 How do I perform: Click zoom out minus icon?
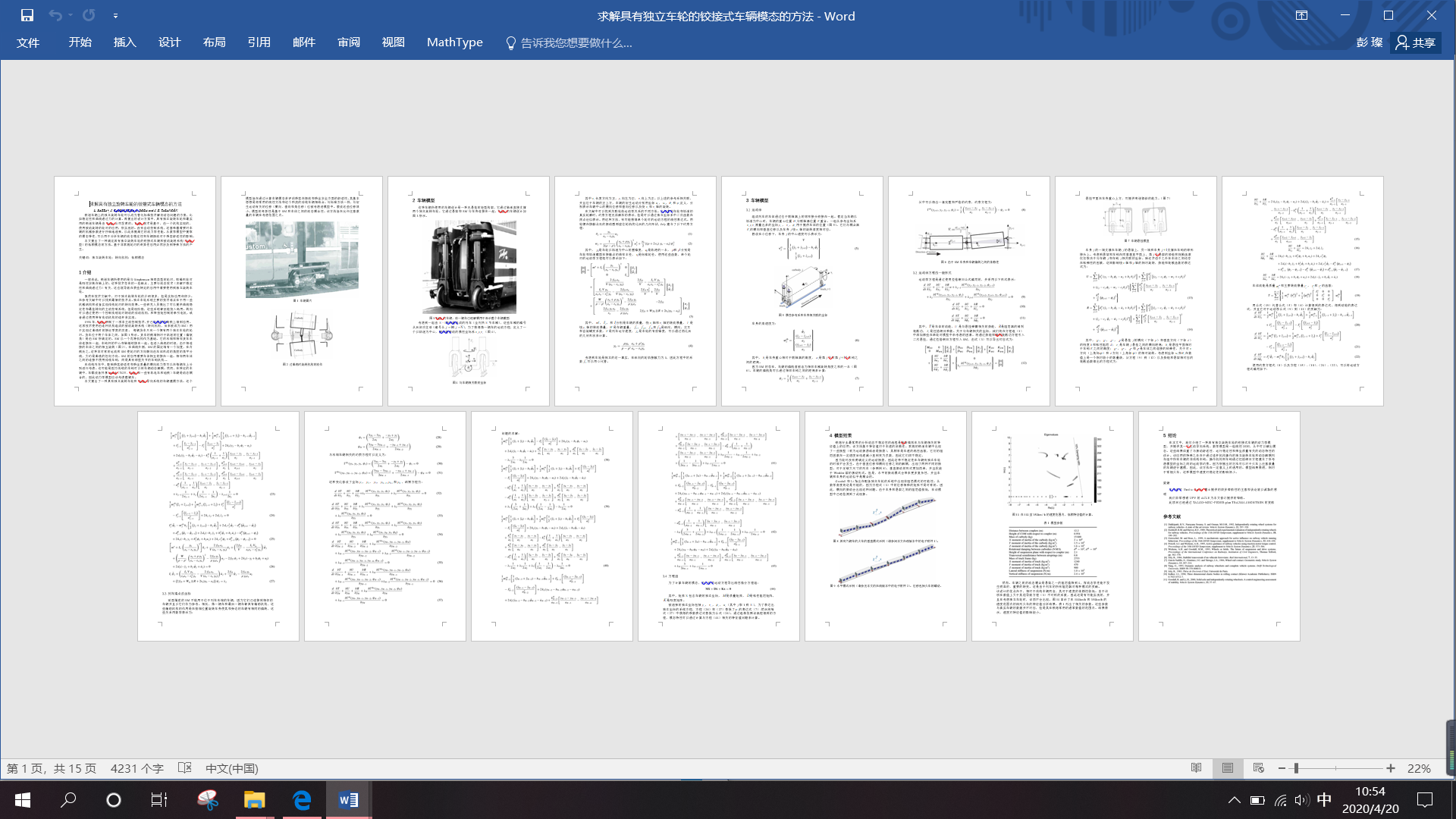[1282, 768]
